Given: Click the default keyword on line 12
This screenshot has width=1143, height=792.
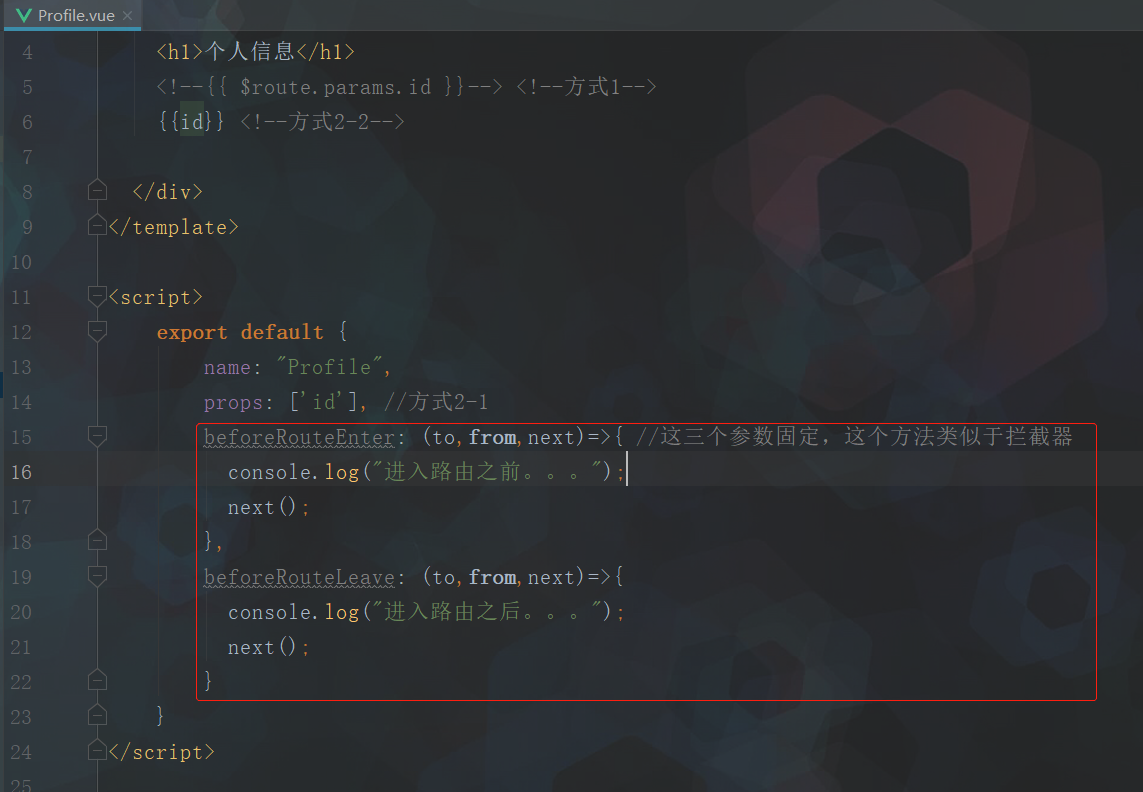Looking at the screenshot, I should click(x=281, y=332).
